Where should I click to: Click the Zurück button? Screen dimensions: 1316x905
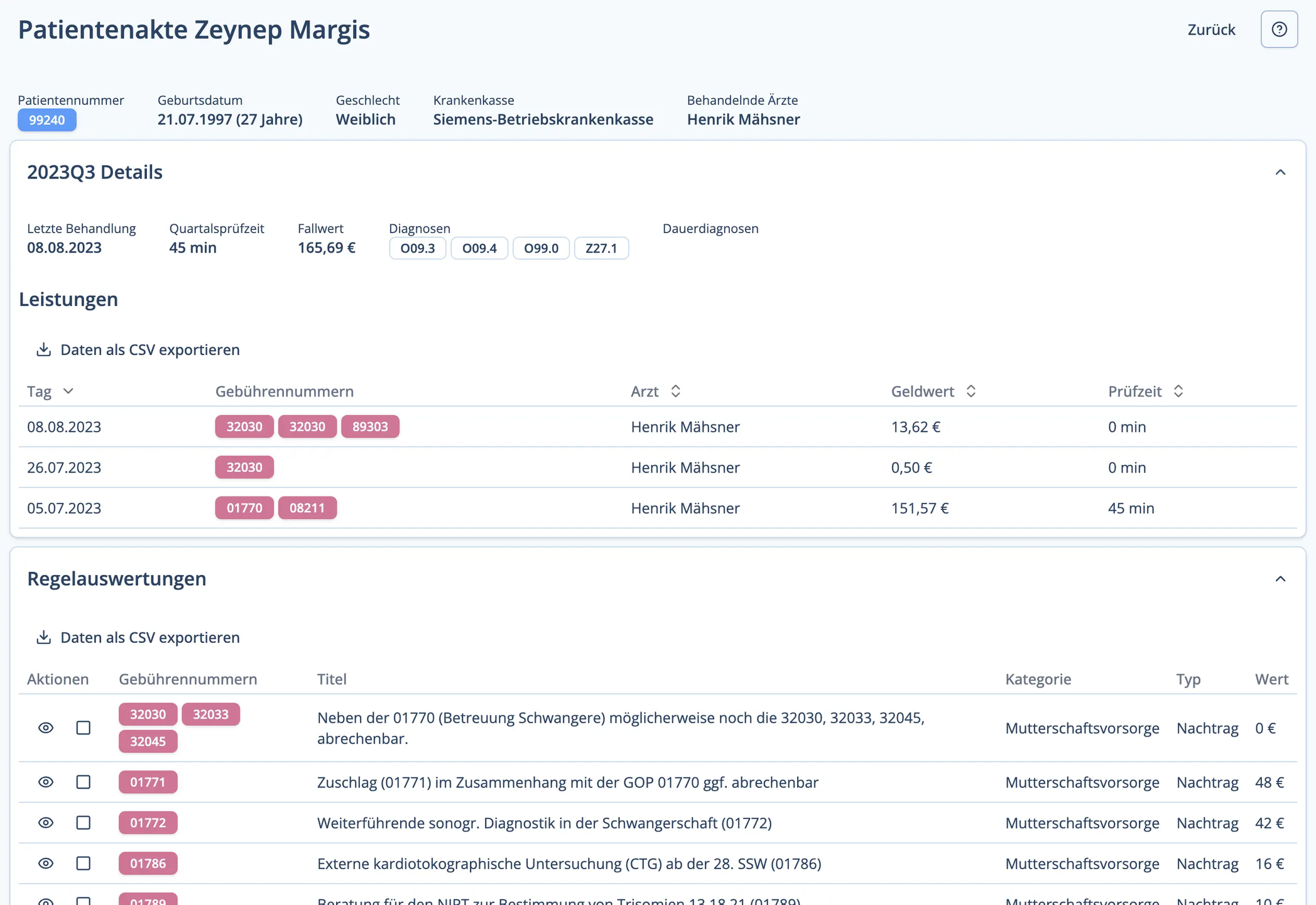pos(1210,30)
